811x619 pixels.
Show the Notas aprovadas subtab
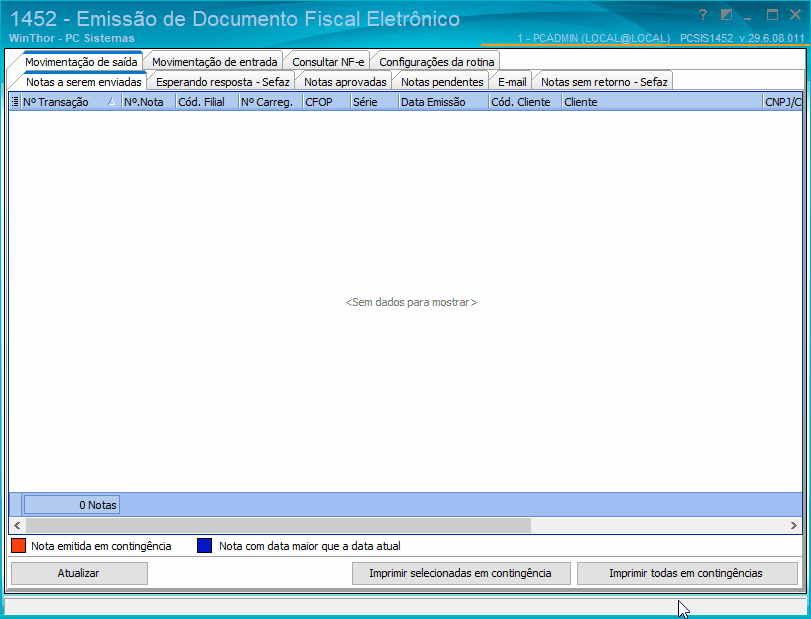pos(345,82)
